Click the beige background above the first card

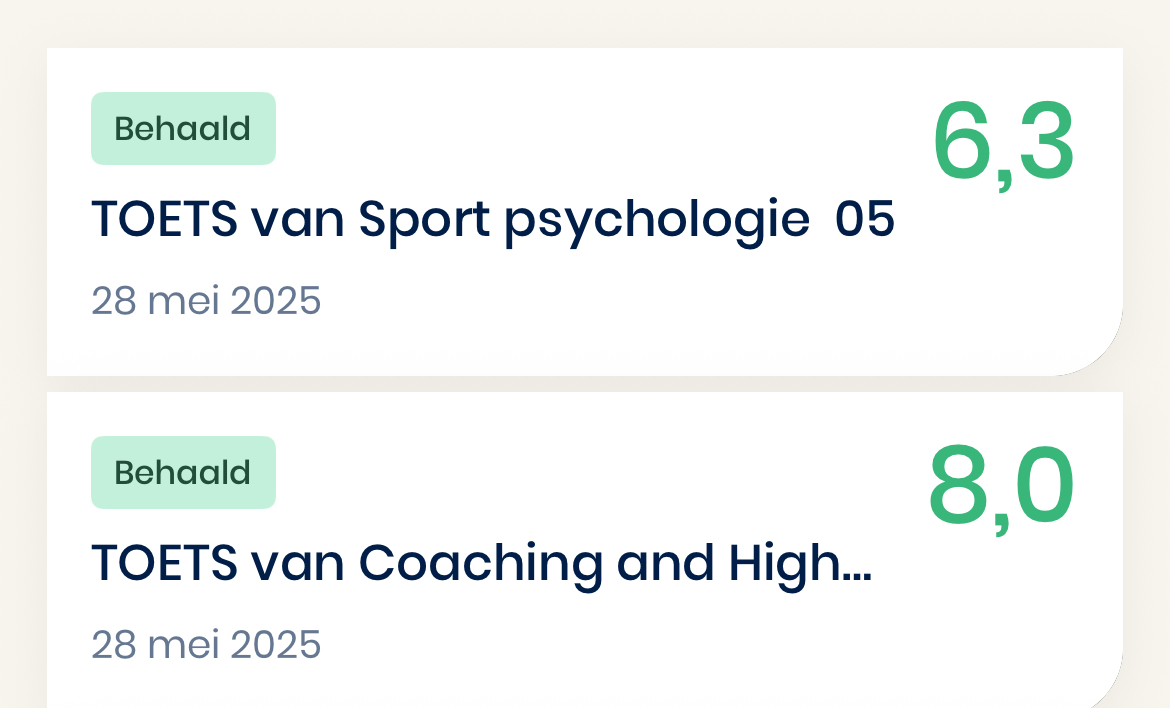tap(585, 24)
